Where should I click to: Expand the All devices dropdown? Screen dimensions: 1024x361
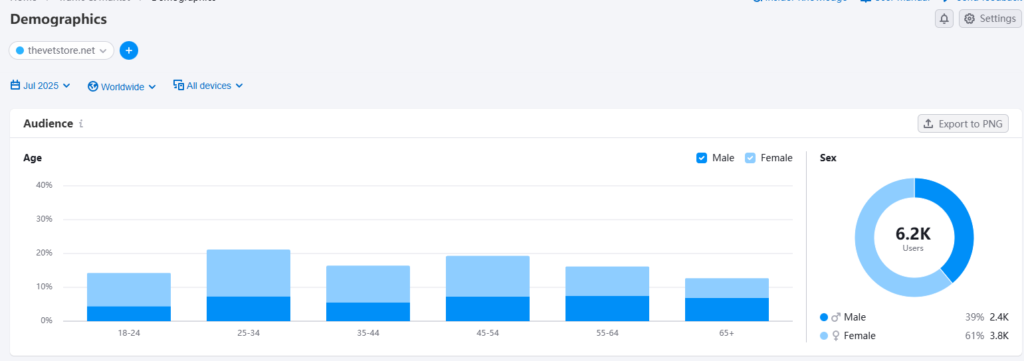208,86
